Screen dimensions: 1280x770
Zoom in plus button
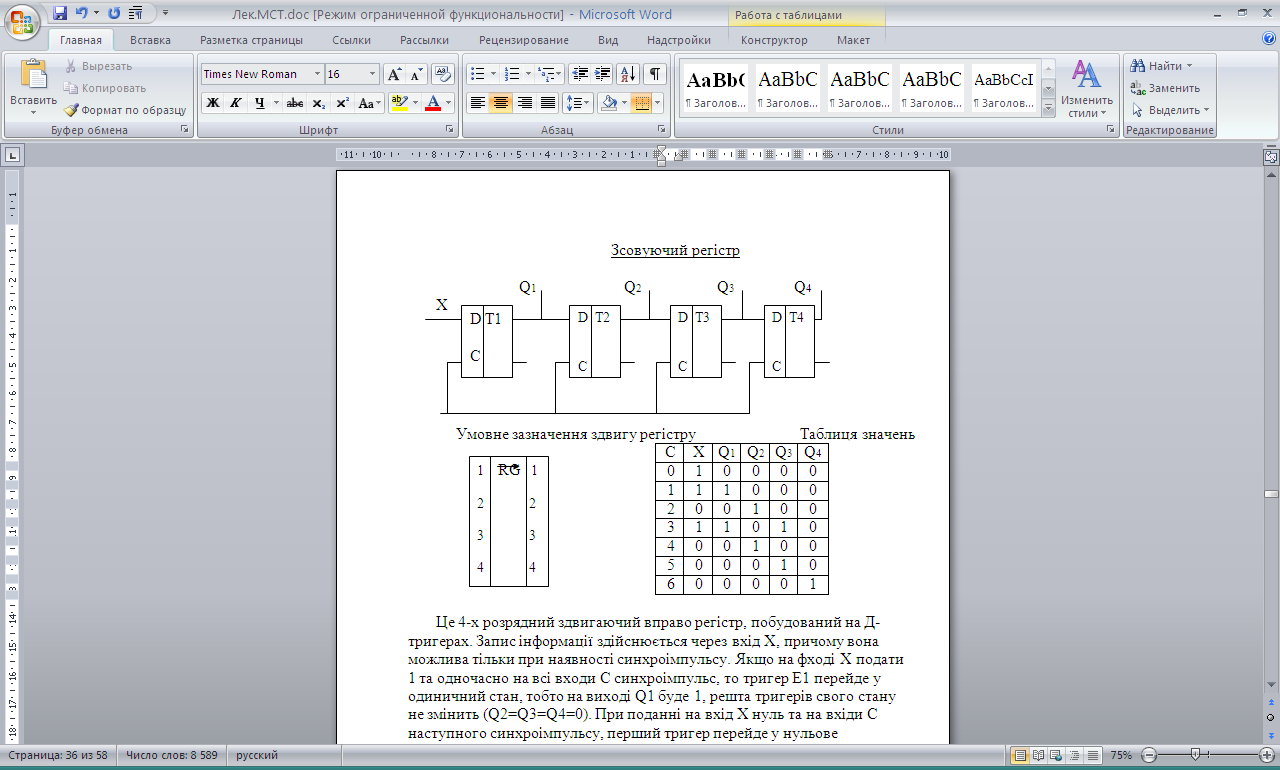pyautogui.click(x=1266, y=755)
